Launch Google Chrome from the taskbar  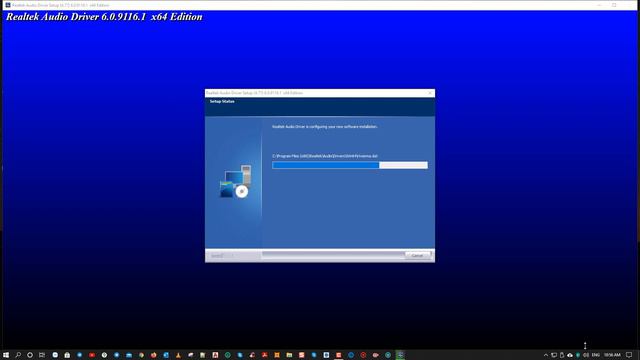(141, 355)
